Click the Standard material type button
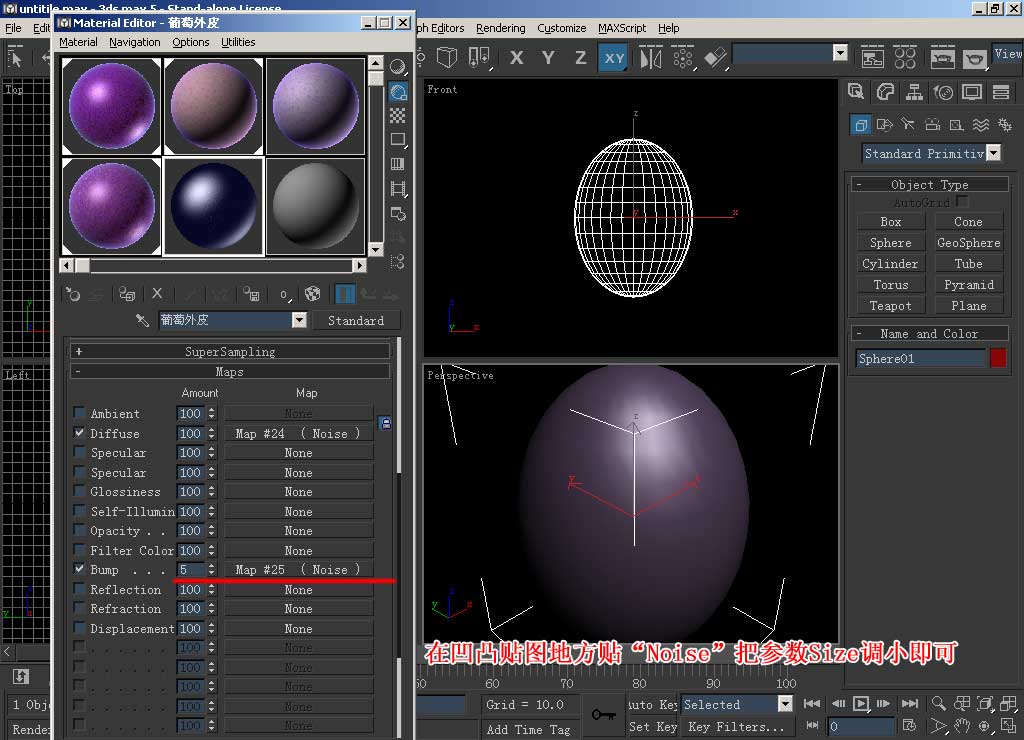1024x740 pixels. click(356, 320)
